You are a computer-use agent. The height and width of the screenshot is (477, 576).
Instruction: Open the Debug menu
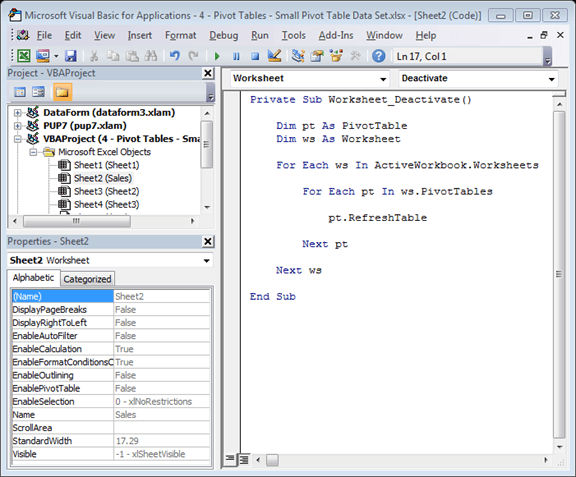[x=224, y=35]
